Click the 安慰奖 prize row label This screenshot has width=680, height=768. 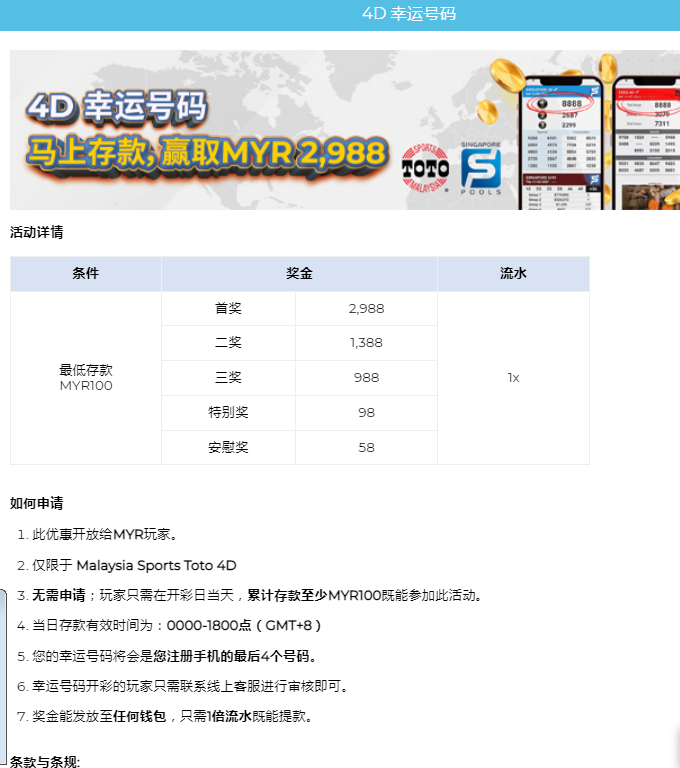pos(228,448)
